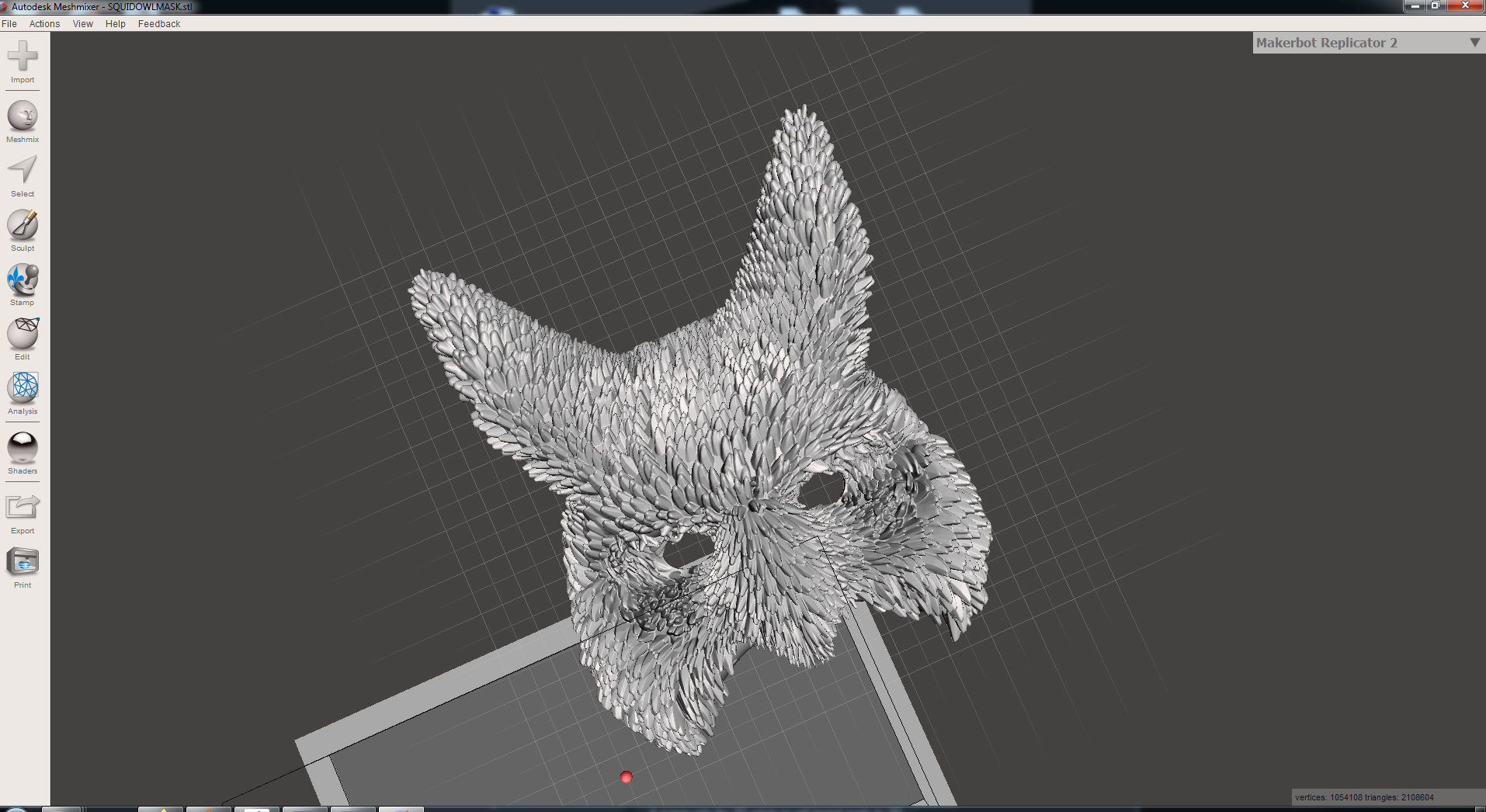Click the Feedback menu item
The image size is (1486, 812).
[x=158, y=24]
